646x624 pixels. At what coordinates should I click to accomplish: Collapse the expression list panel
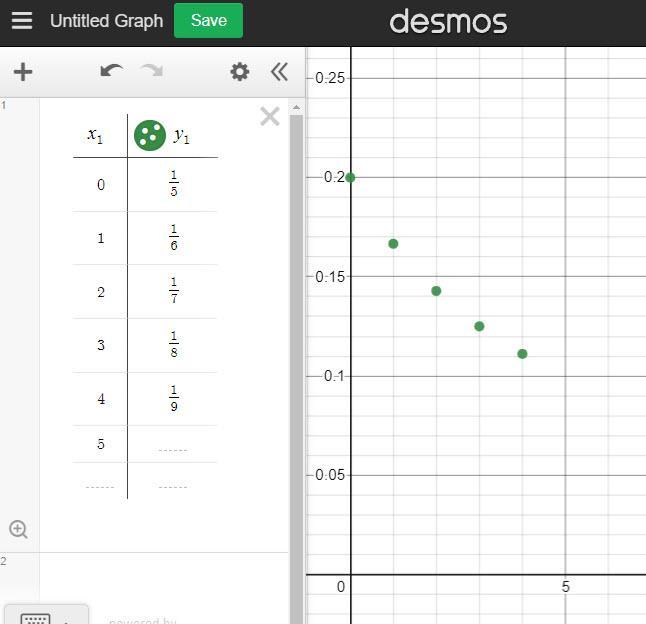coord(279,72)
